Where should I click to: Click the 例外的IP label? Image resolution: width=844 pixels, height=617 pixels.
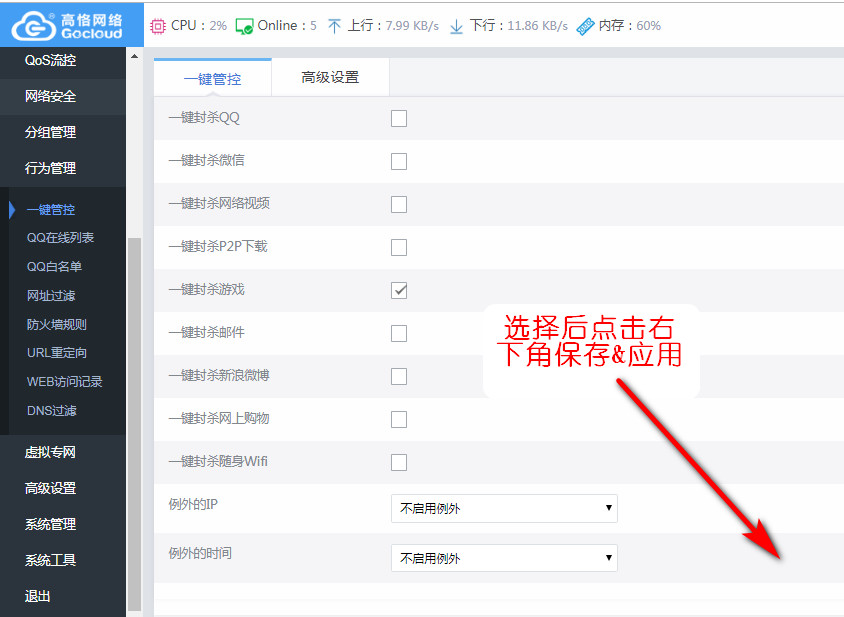(x=193, y=504)
